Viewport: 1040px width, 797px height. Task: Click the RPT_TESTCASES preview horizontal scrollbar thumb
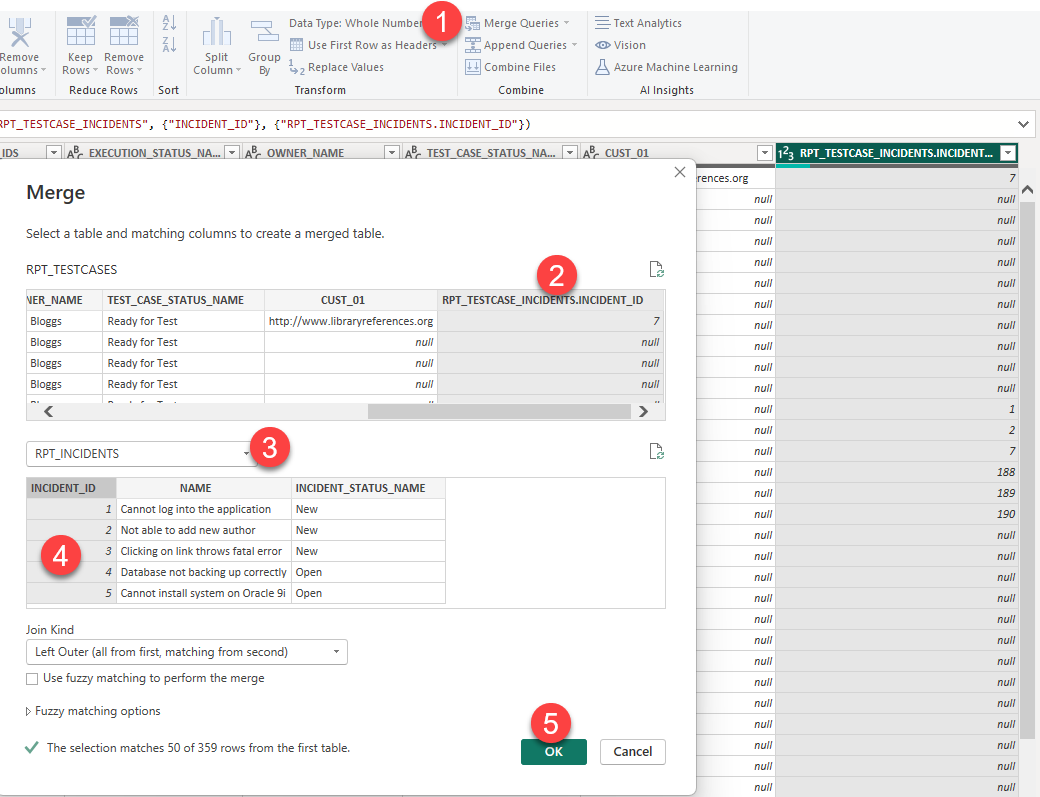click(x=499, y=412)
